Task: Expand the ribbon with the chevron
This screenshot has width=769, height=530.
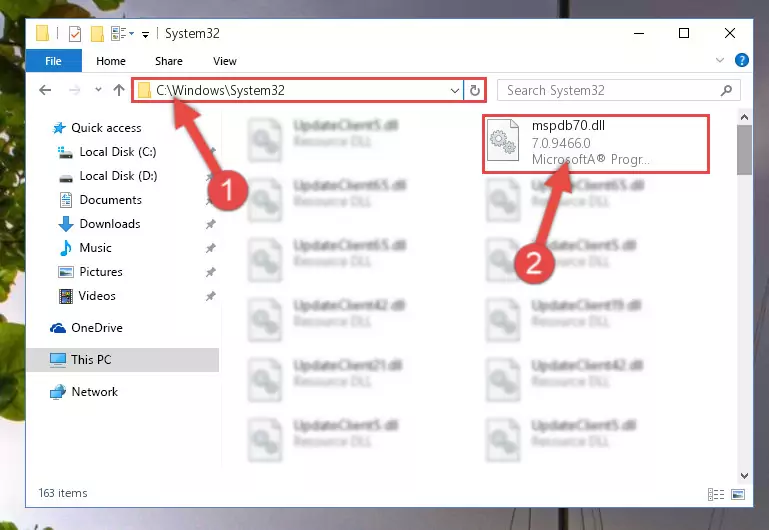Action: tap(719, 60)
